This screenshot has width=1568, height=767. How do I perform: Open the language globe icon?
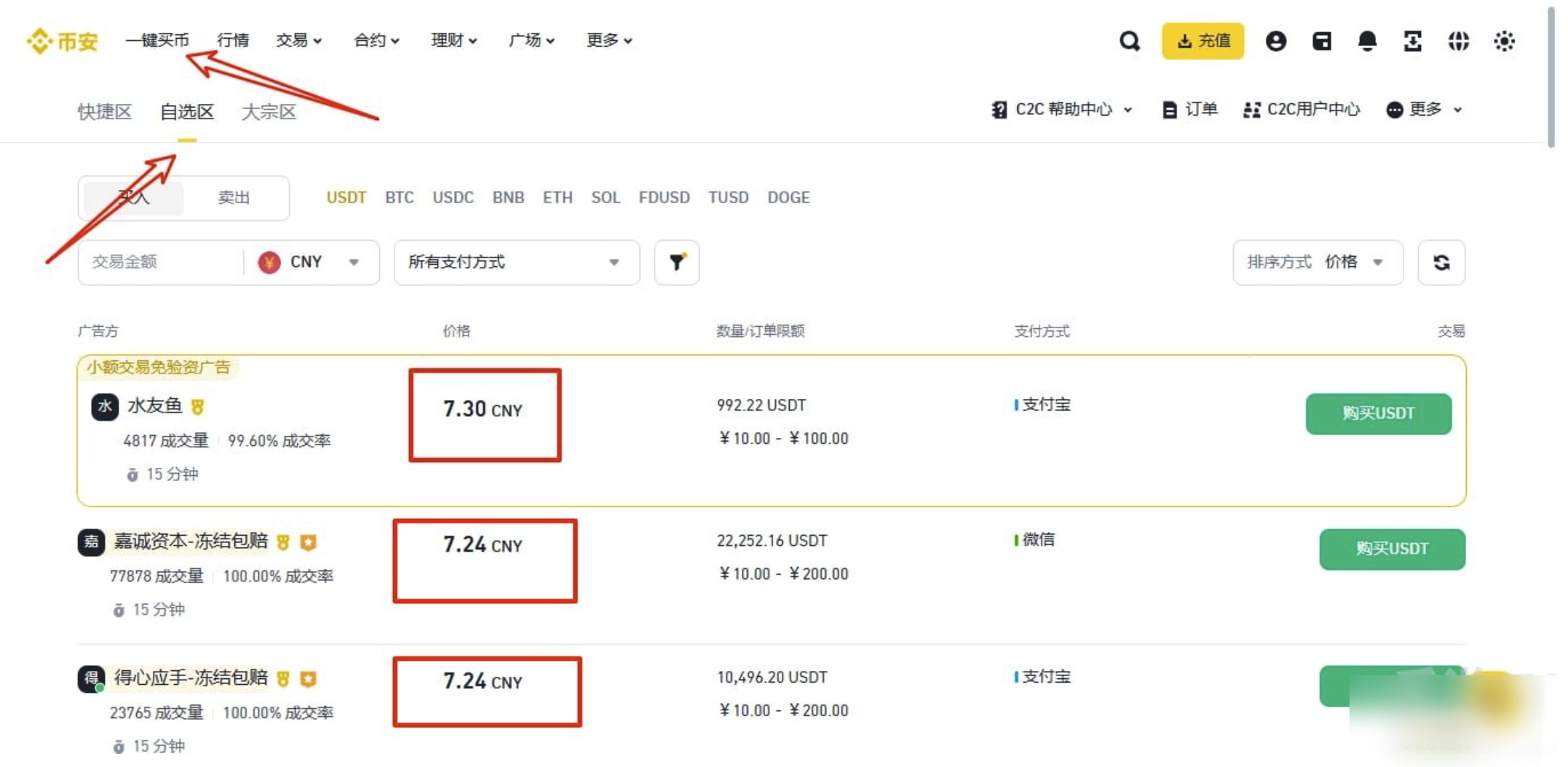tap(1458, 41)
